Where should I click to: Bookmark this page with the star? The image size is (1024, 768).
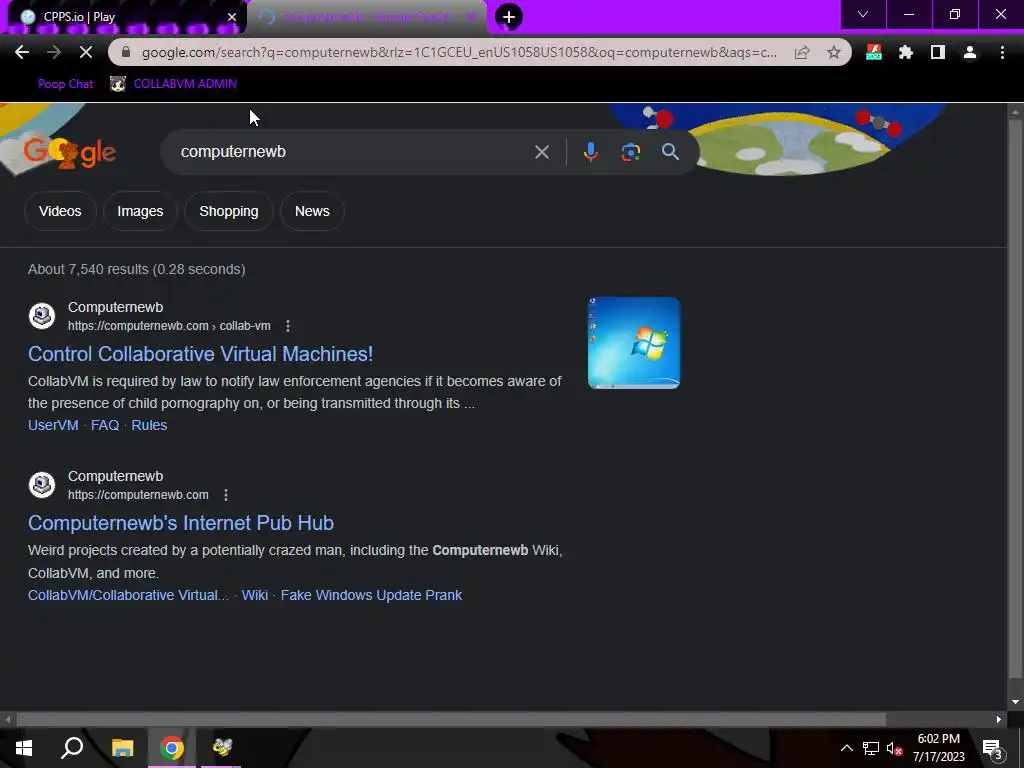(833, 52)
